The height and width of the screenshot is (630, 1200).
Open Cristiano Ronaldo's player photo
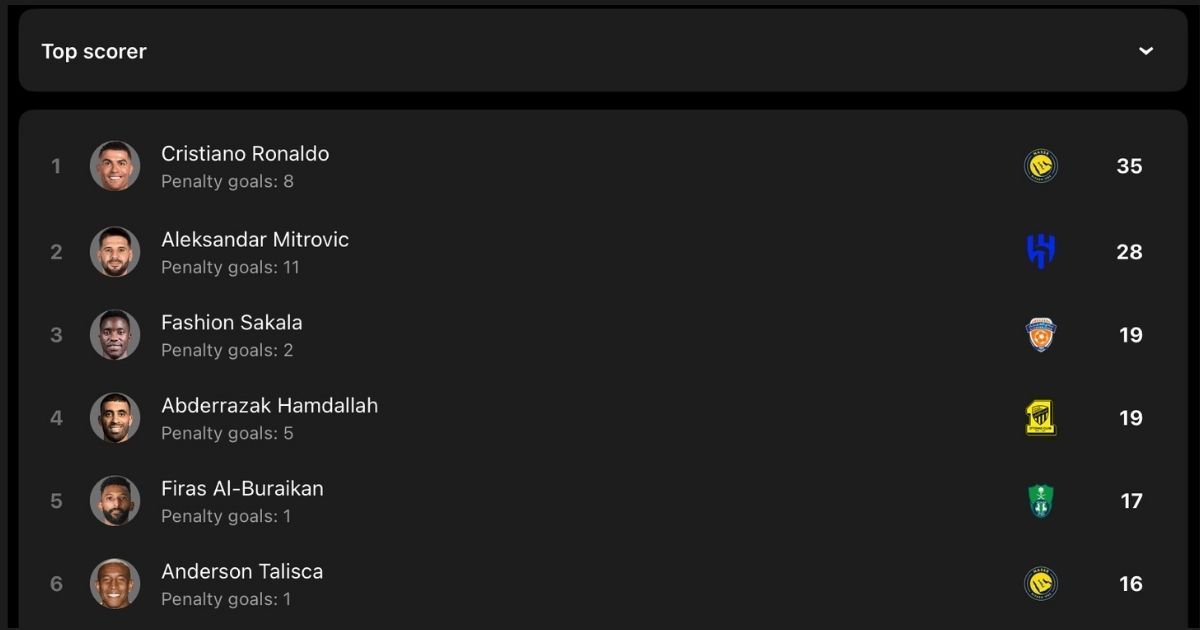[115, 166]
